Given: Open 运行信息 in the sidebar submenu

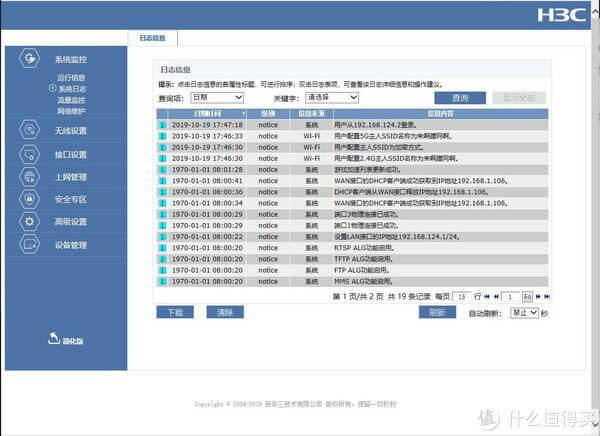Looking at the screenshot, I should (x=71, y=78).
